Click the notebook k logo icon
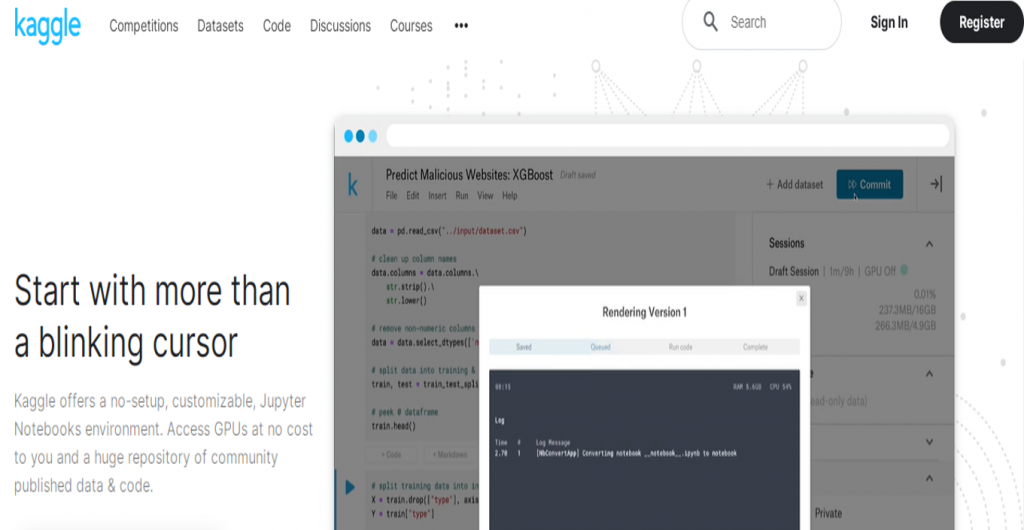 click(353, 185)
